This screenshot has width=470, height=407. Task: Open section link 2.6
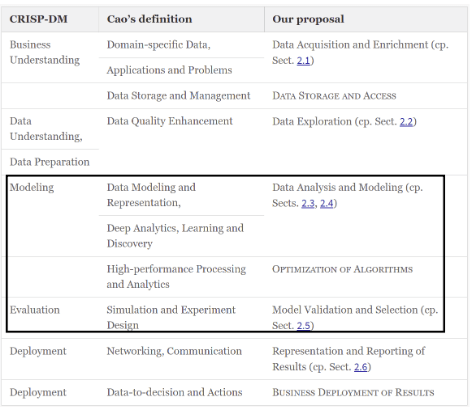[361, 367]
